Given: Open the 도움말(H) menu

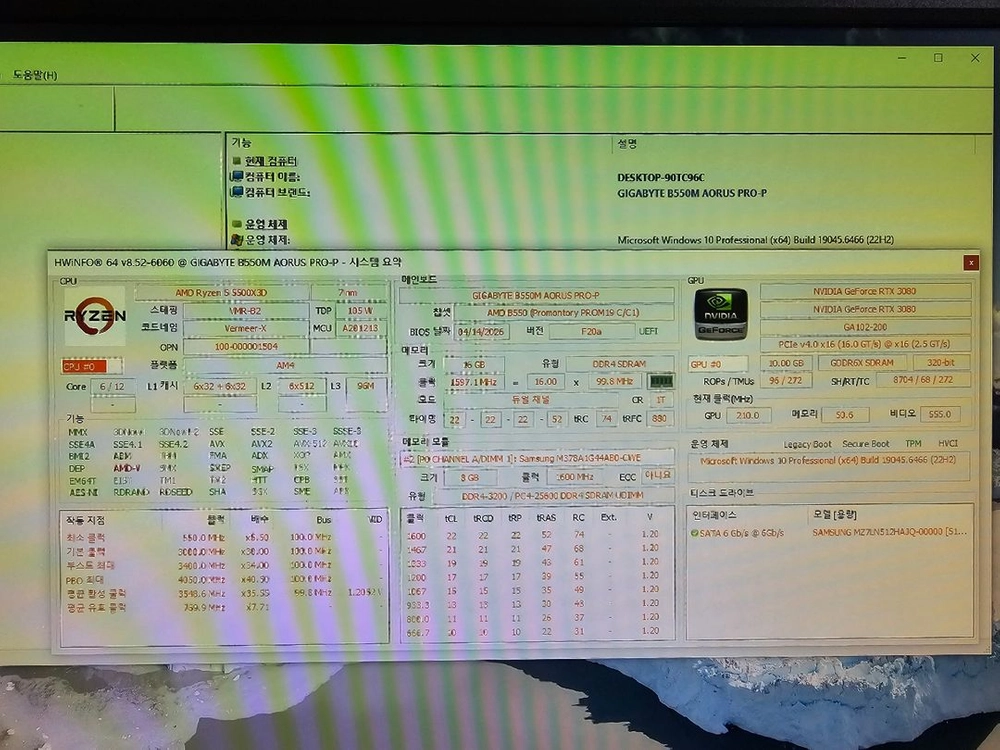Looking at the screenshot, I should pyautogui.click(x=35, y=75).
